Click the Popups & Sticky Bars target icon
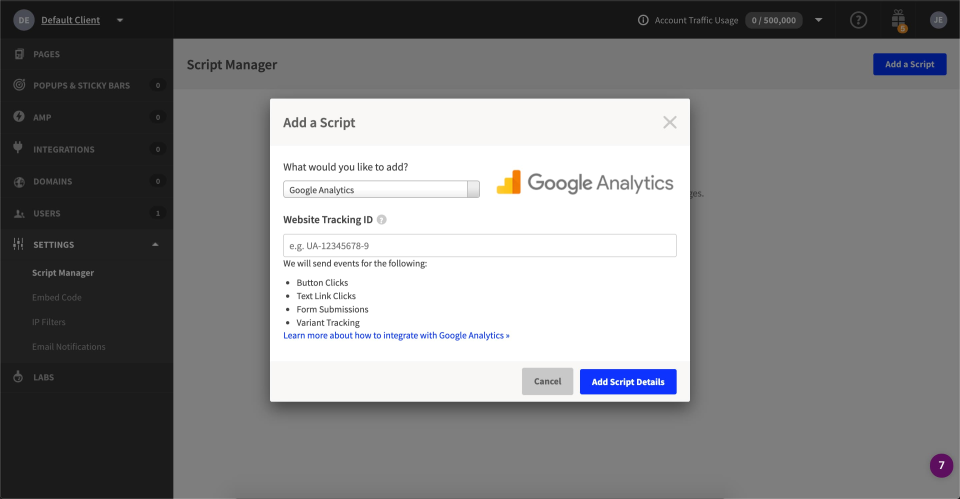Viewport: 960px width, 499px height. (x=19, y=85)
